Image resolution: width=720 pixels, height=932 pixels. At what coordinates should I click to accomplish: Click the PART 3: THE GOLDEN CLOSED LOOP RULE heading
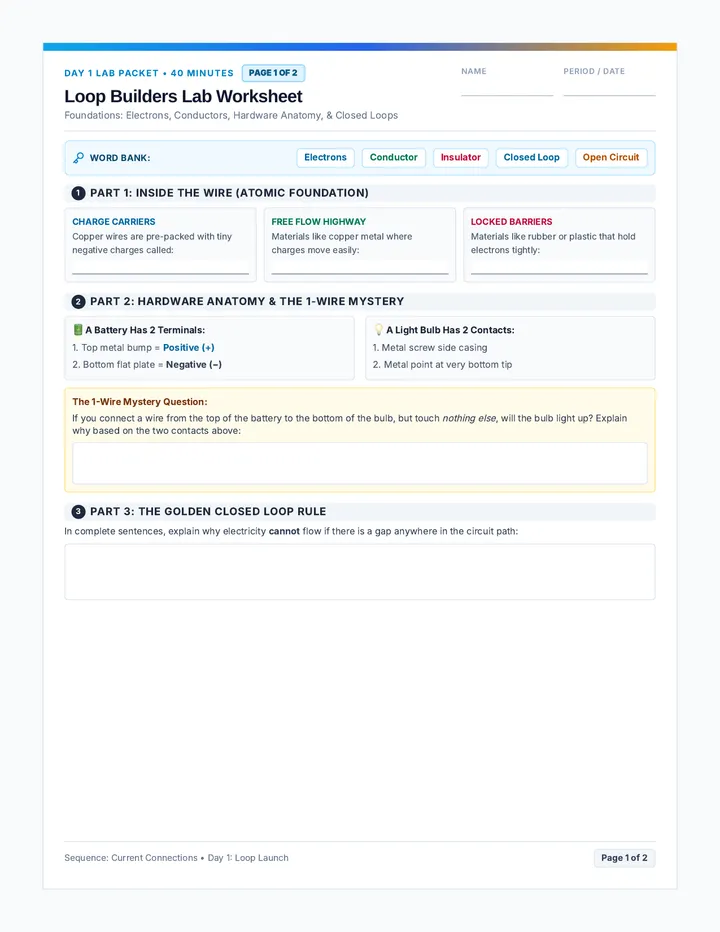208,512
